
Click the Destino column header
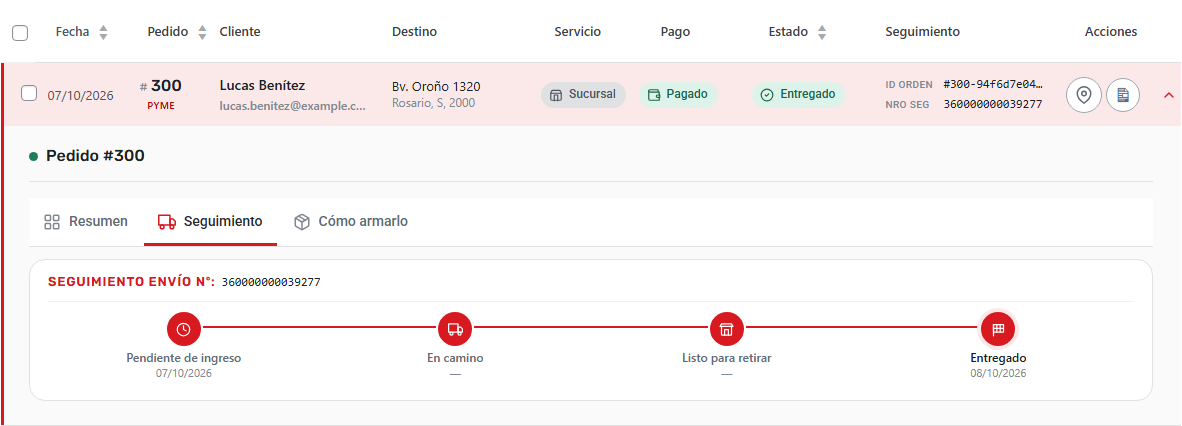click(x=415, y=32)
